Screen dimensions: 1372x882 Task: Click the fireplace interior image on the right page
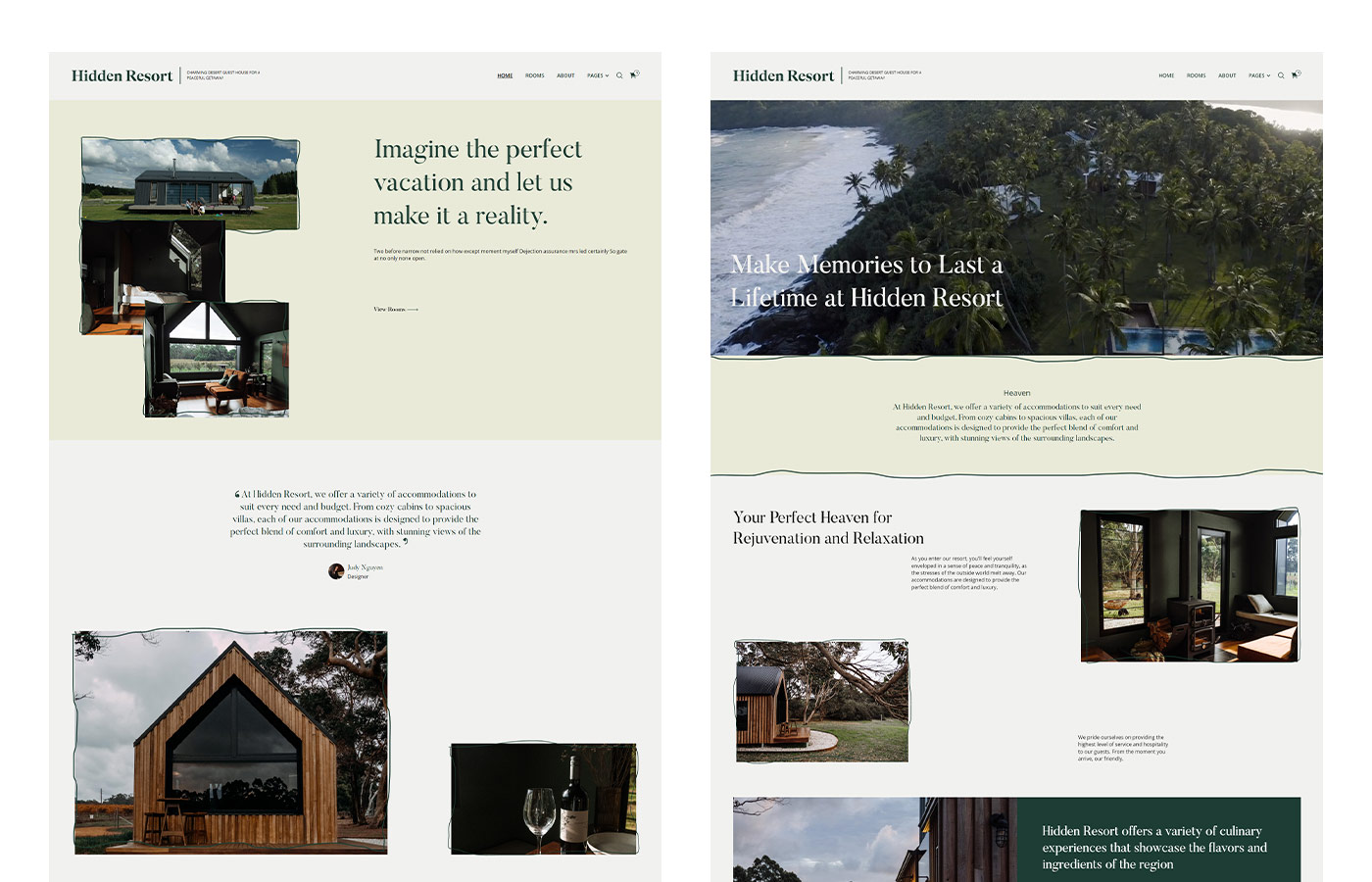(x=1189, y=584)
